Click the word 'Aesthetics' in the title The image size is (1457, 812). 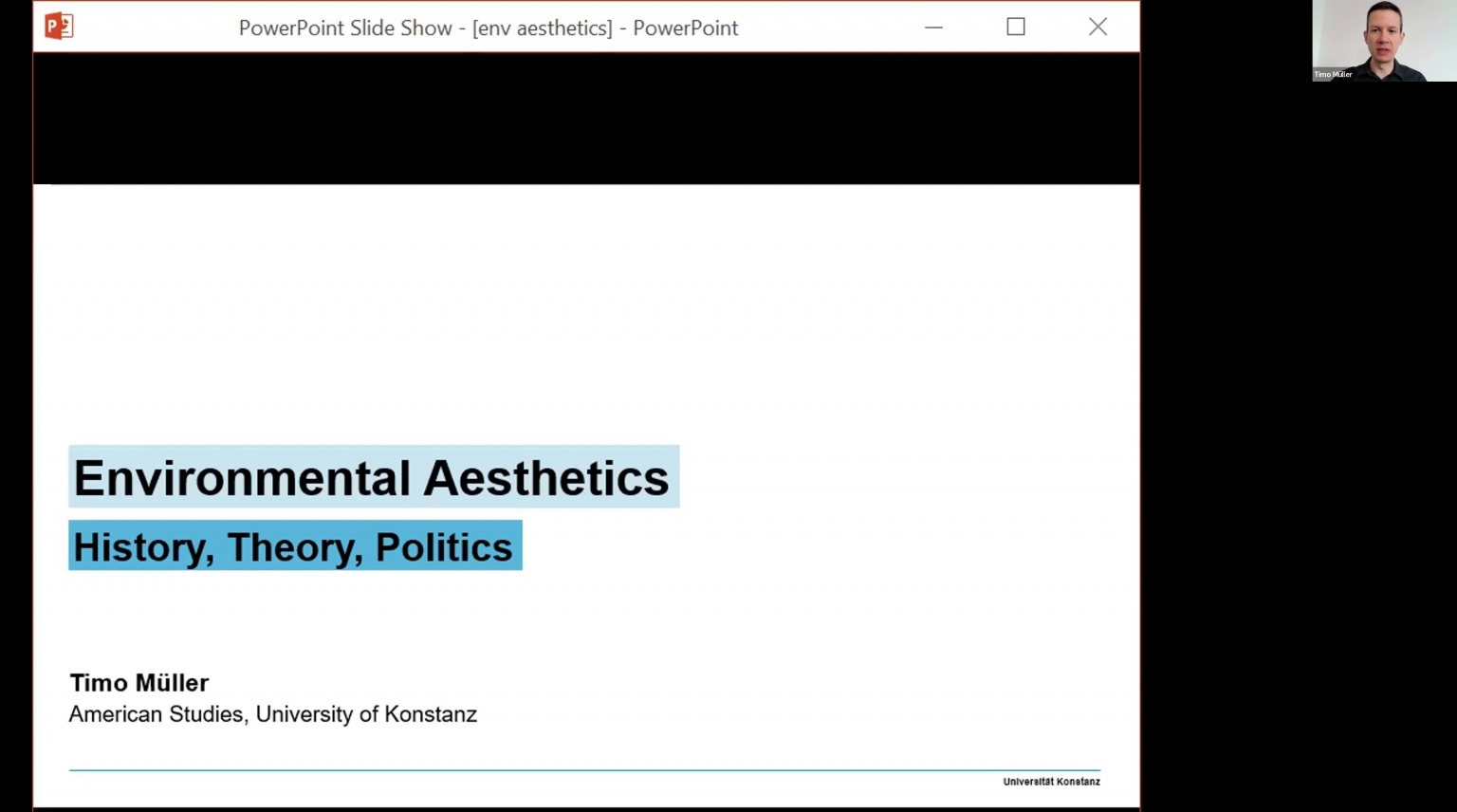click(x=545, y=478)
